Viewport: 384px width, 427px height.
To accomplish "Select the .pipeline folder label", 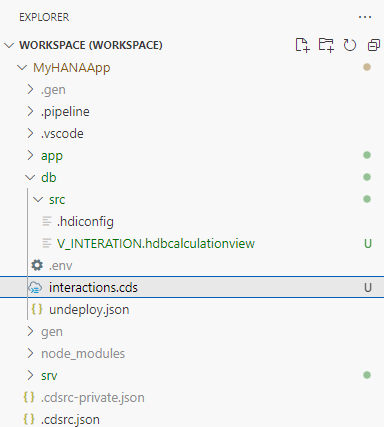I will (x=65, y=112).
